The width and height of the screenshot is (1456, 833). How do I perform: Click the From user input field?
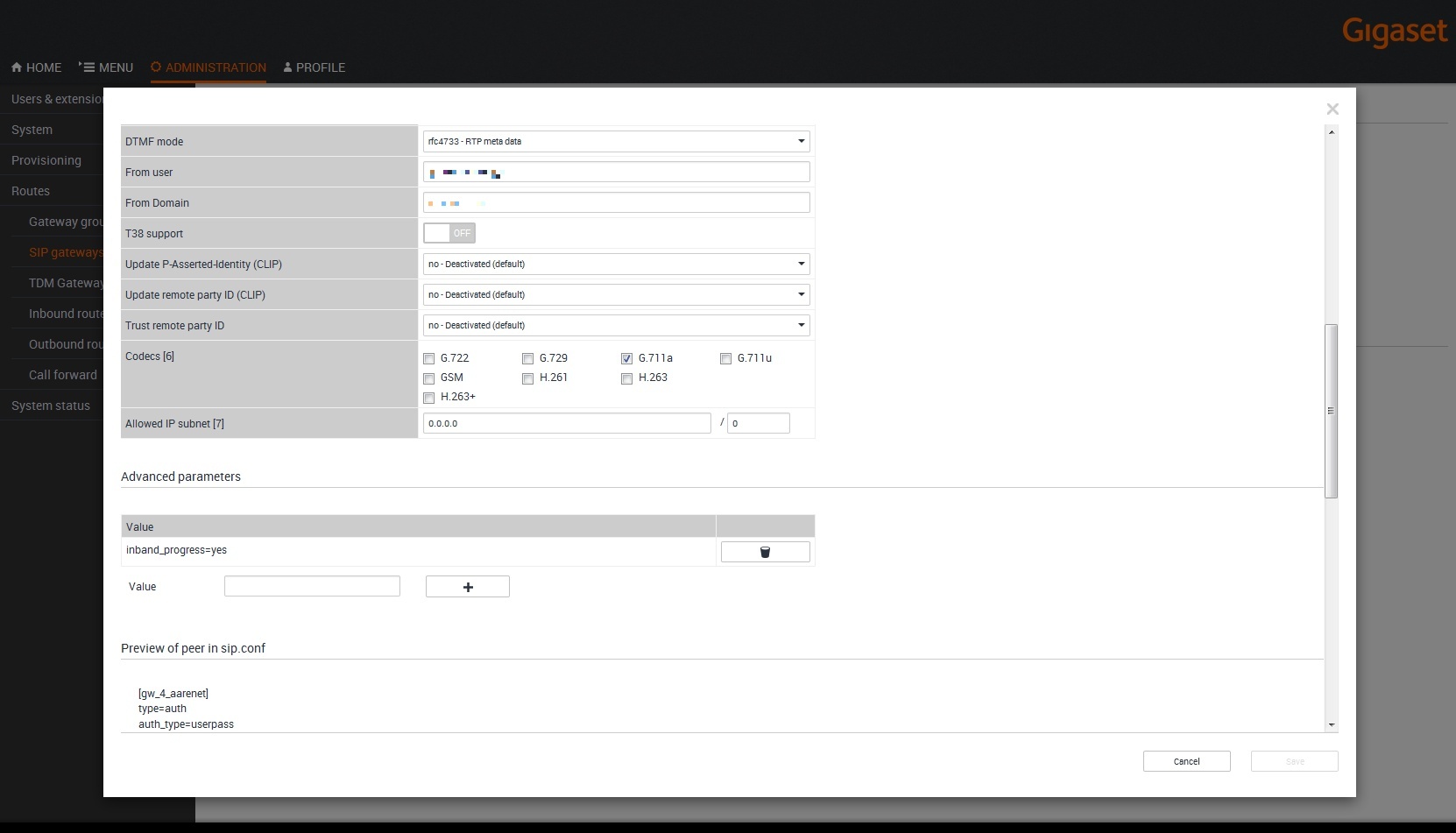[617, 172]
